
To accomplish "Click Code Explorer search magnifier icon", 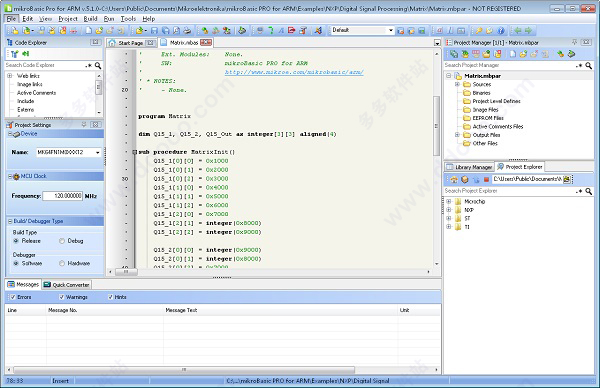I will (98, 65).
